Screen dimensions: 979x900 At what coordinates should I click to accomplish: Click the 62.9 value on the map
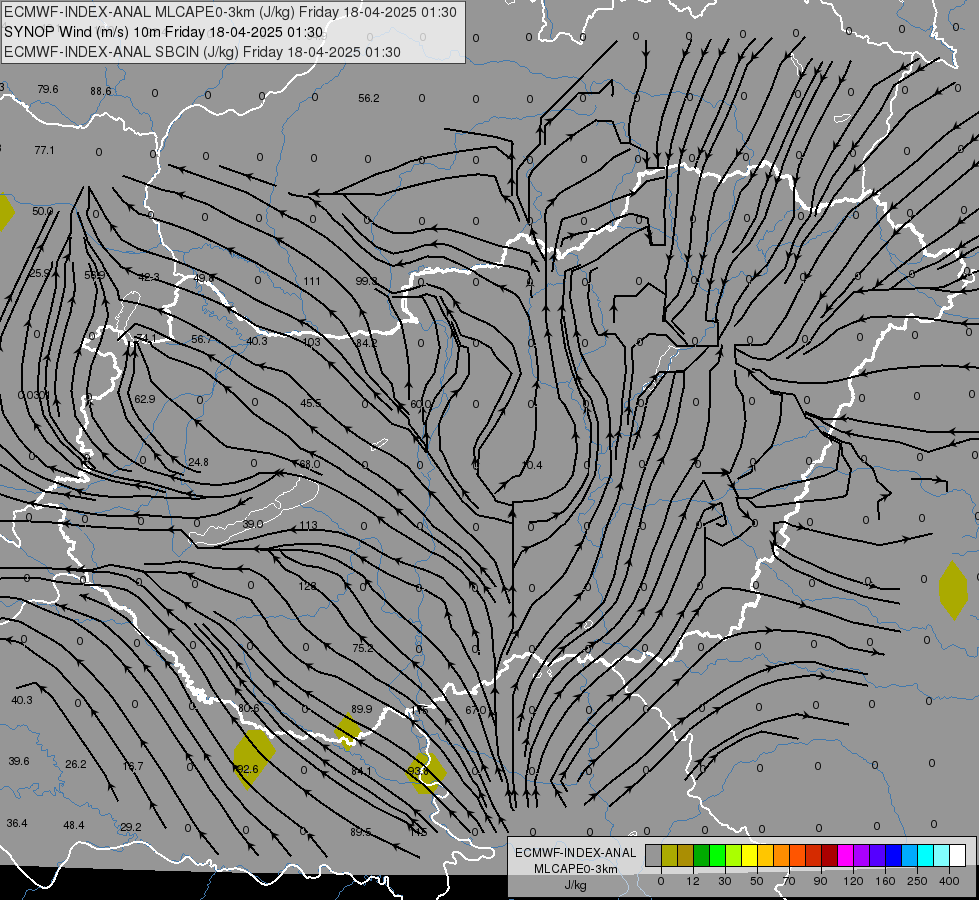[x=145, y=398]
